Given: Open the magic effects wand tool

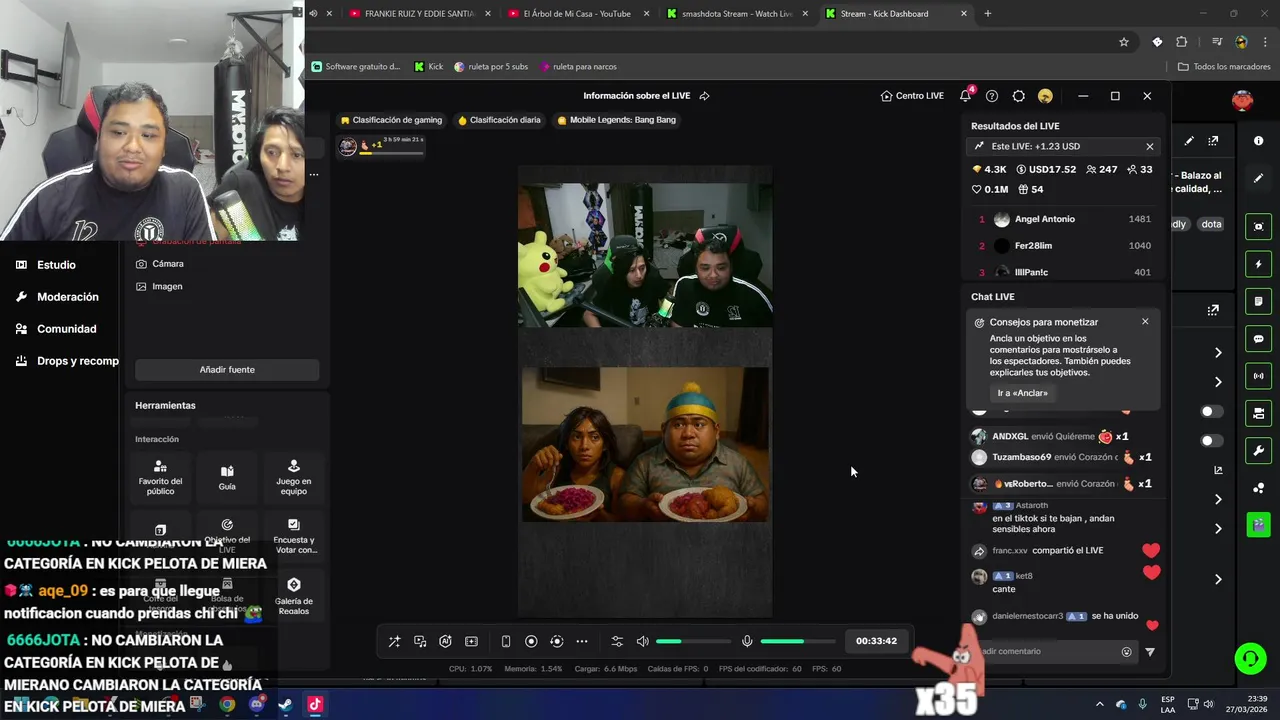Looking at the screenshot, I should [x=394, y=641].
